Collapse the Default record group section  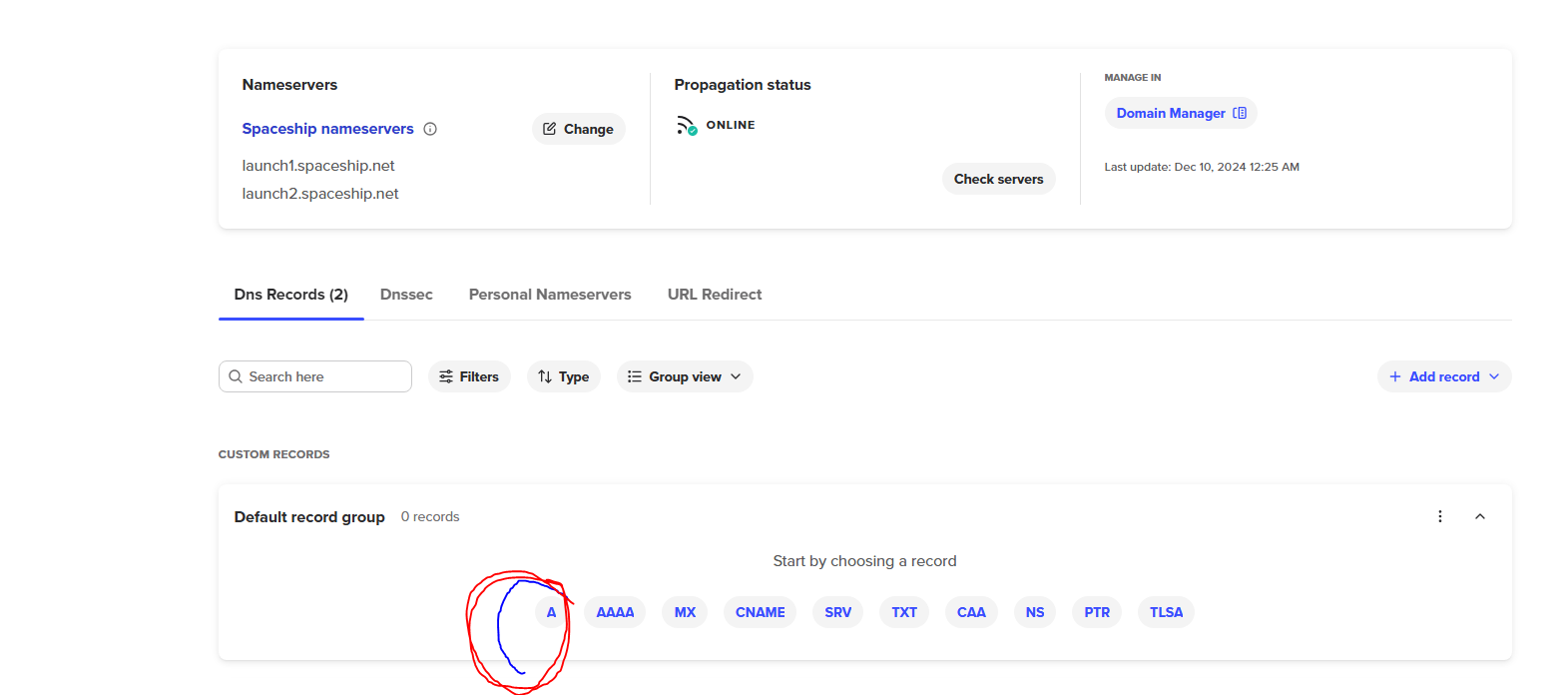pyautogui.click(x=1480, y=516)
